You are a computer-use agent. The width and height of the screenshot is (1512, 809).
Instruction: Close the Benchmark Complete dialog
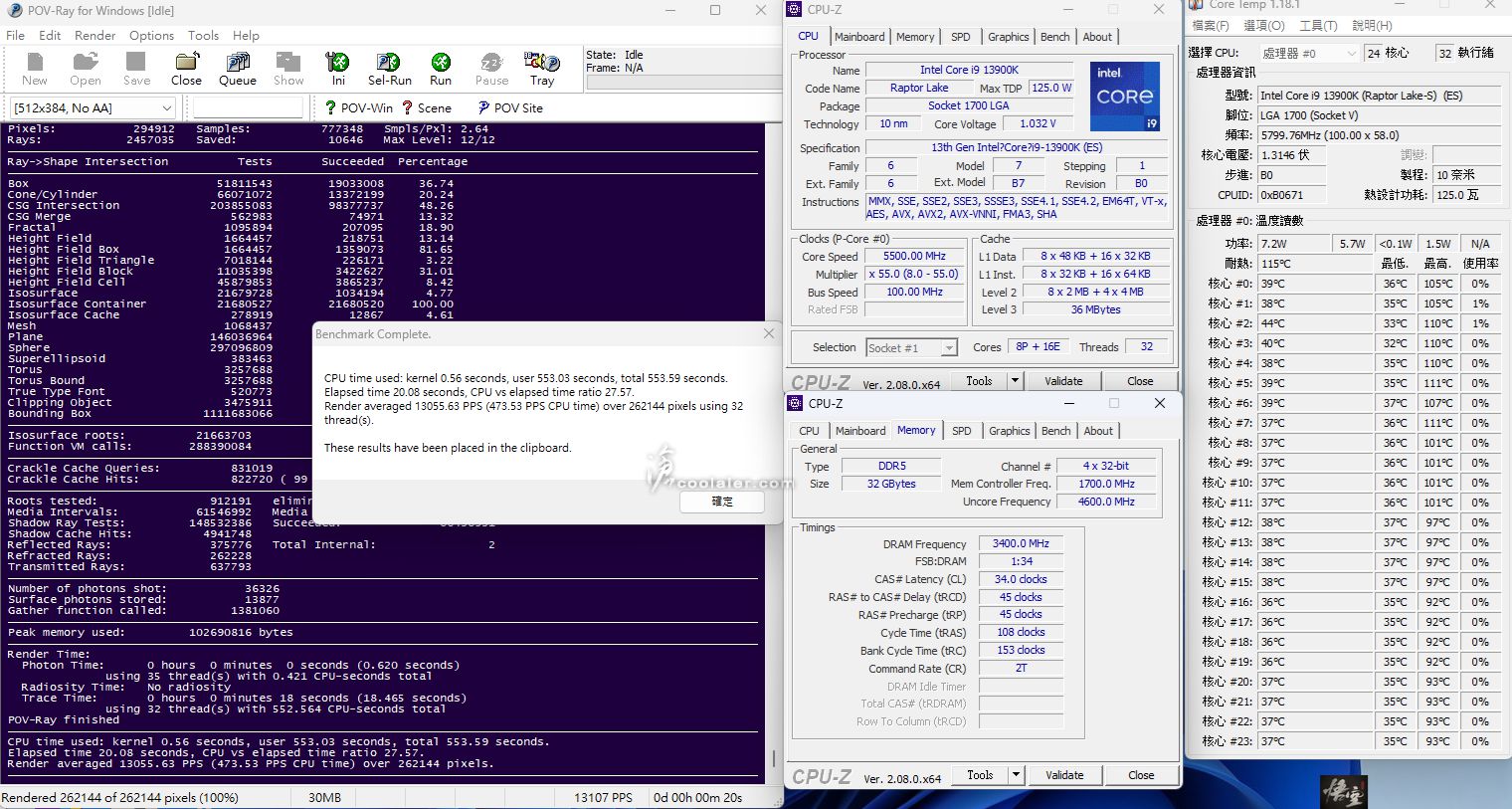pyautogui.click(x=768, y=333)
